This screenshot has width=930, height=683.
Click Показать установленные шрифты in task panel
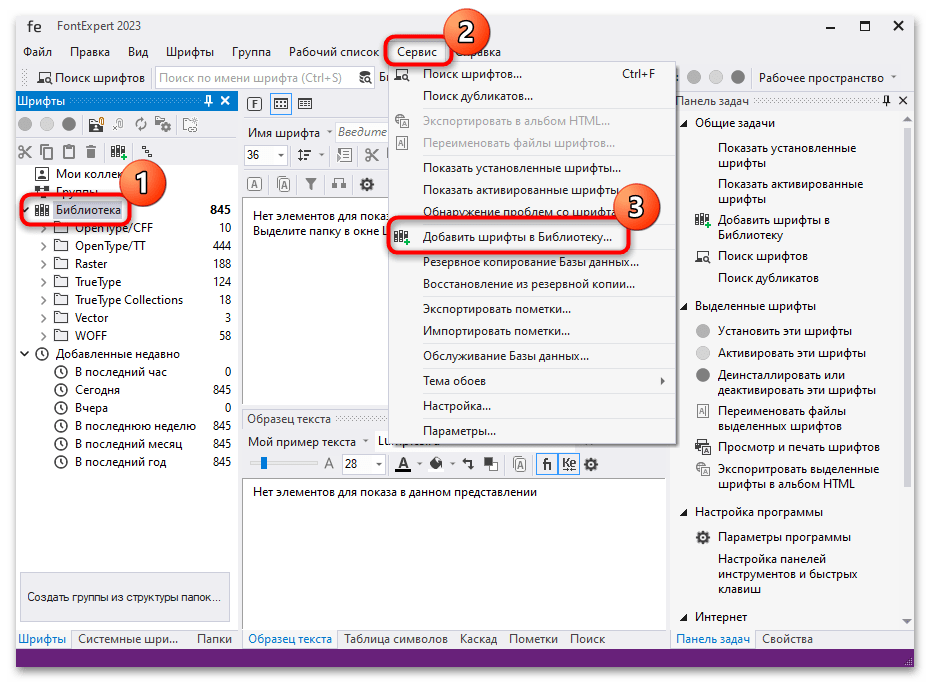(x=787, y=155)
